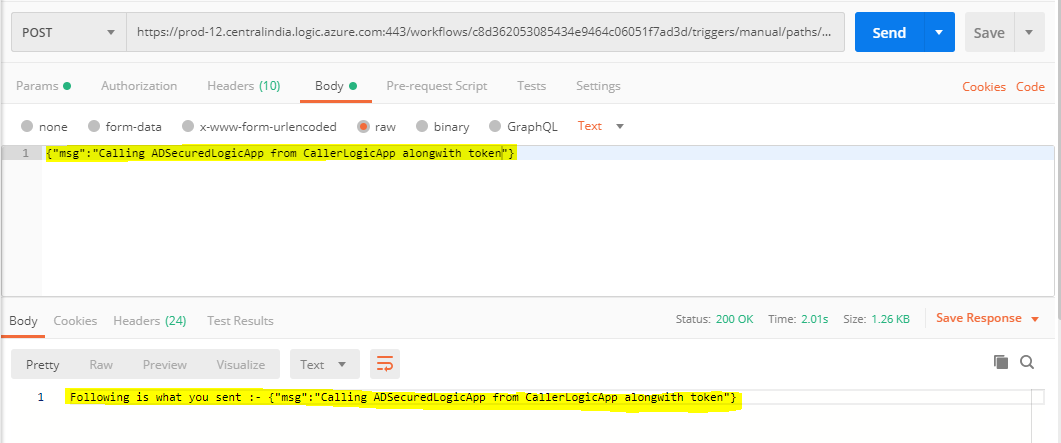Screen dimensions: 1061x443
Task: Choose the binary body radio button
Action: tap(422, 126)
